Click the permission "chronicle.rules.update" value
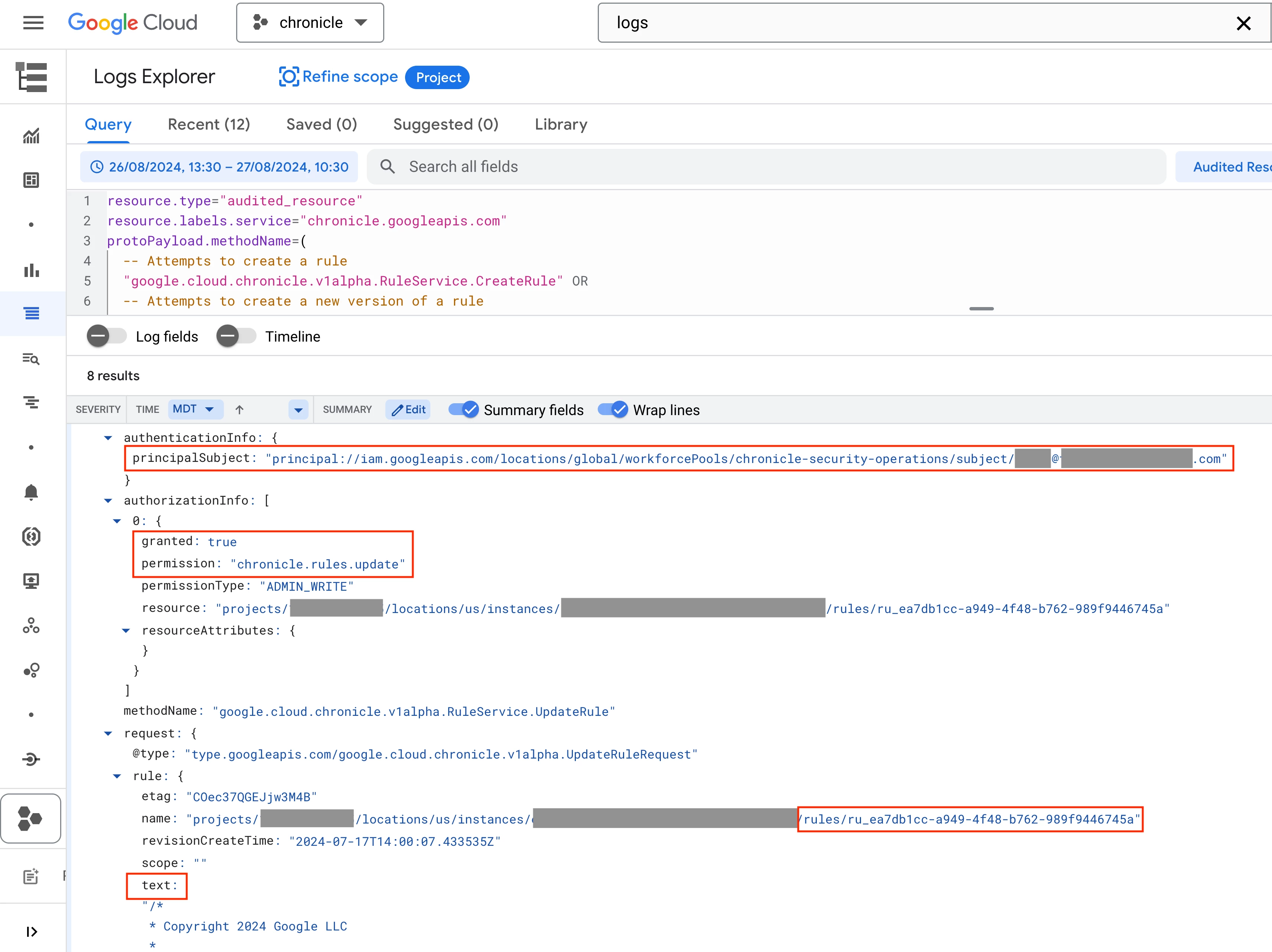This screenshot has height=952, width=1272. point(317,564)
